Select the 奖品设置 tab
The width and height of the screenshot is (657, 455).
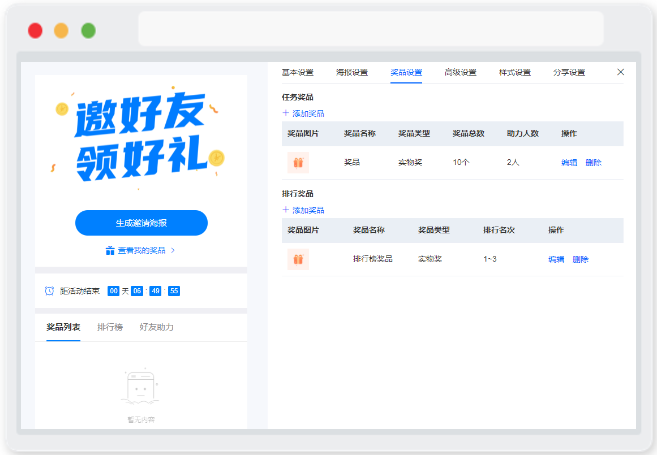tap(406, 72)
